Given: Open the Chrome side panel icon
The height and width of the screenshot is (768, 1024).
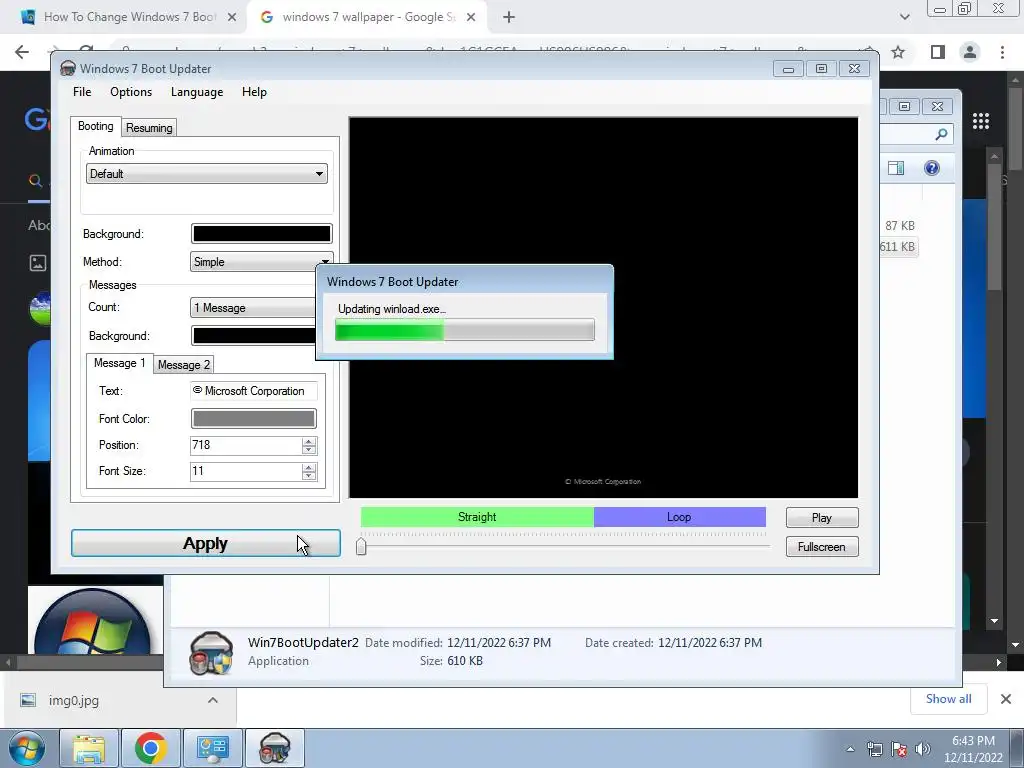Looking at the screenshot, I should (938, 52).
